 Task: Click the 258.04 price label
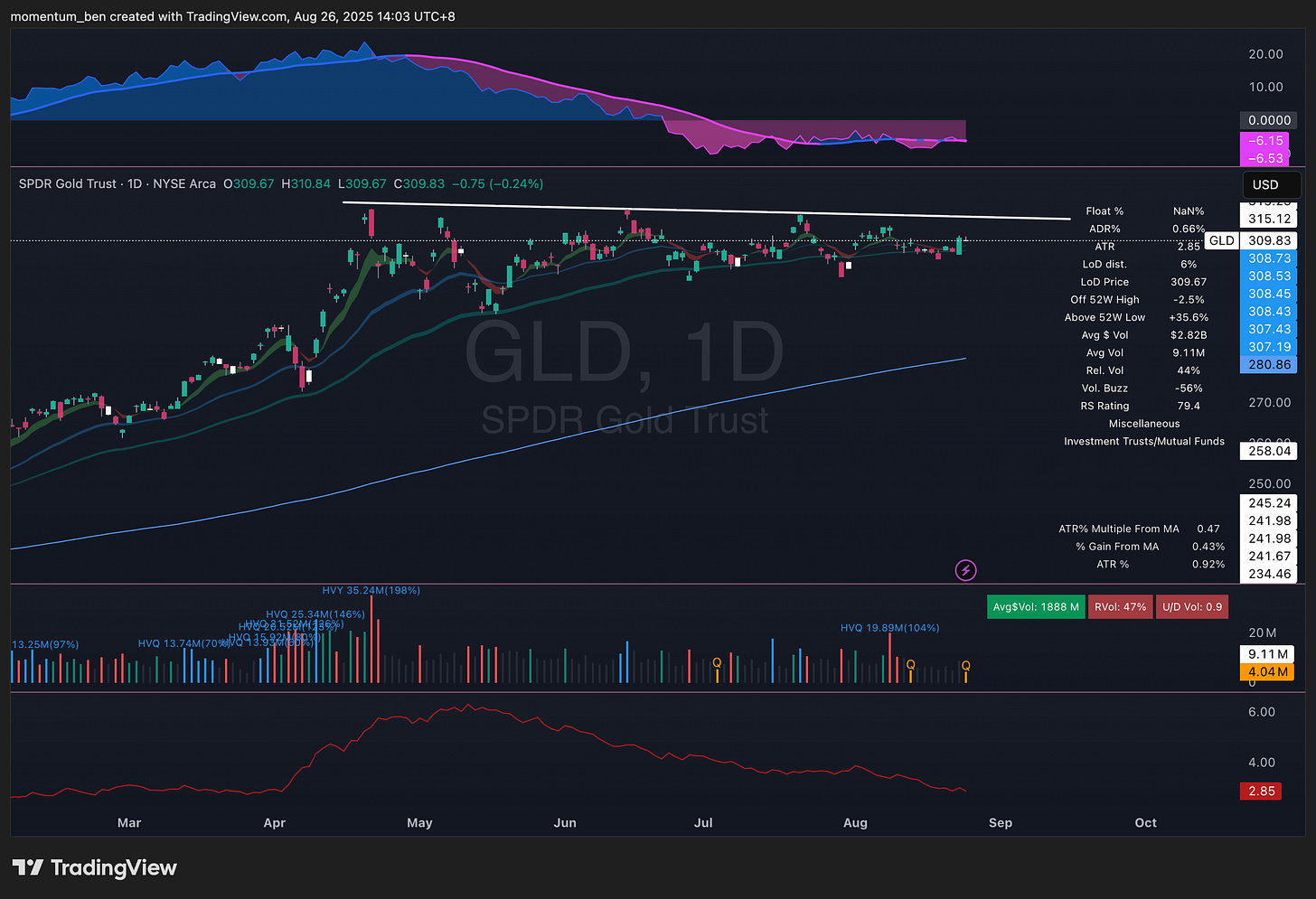pyautogui.click(x=1269, y=451)
